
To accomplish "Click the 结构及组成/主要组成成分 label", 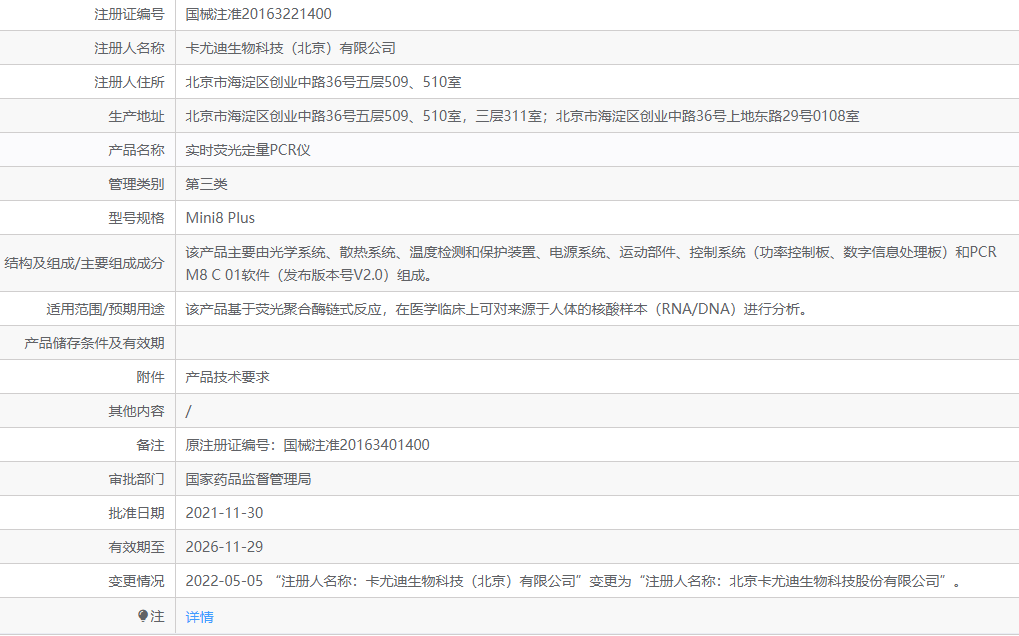I will point(84,263).
